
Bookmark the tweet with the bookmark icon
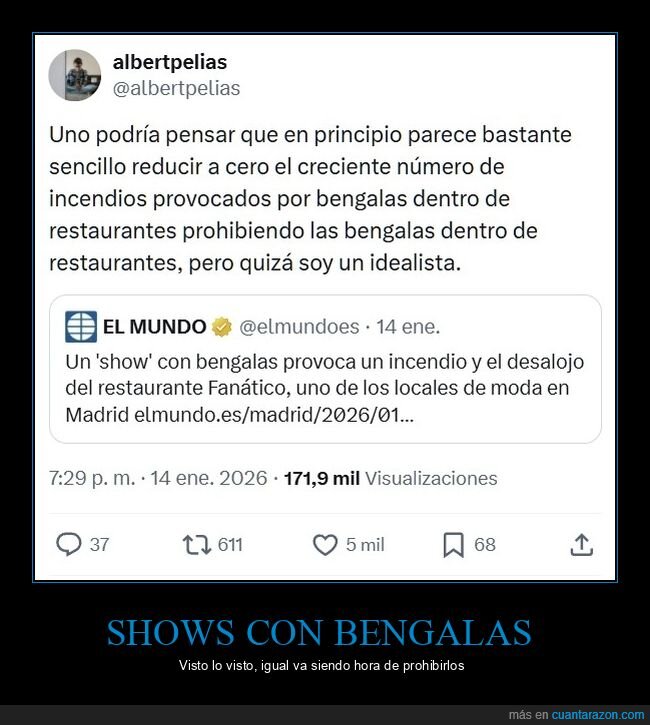(454, 545)
